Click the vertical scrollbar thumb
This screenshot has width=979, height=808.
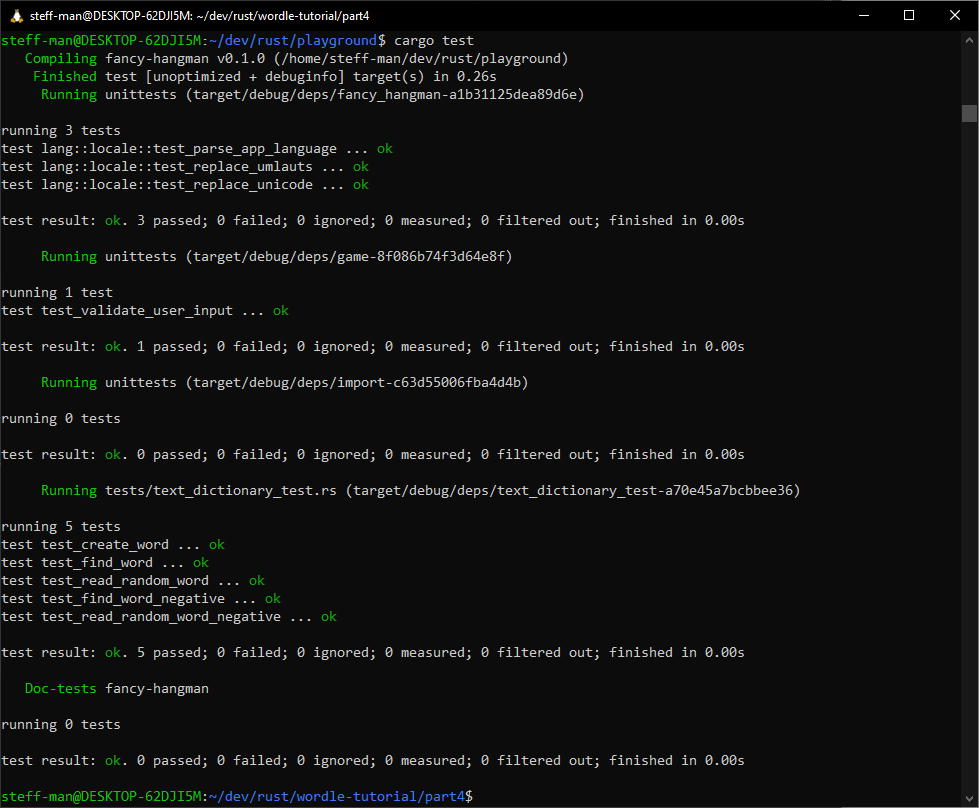coord(969,112)
